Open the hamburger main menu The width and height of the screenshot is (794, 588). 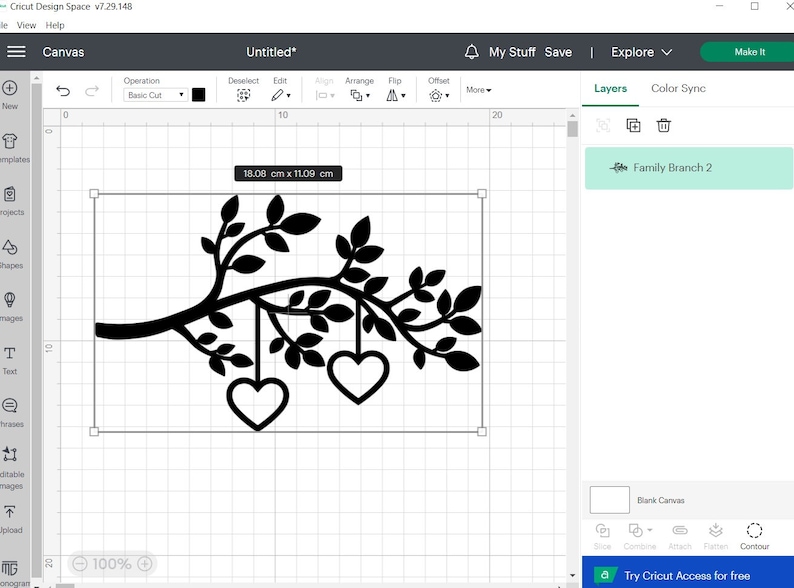[16, 52]
